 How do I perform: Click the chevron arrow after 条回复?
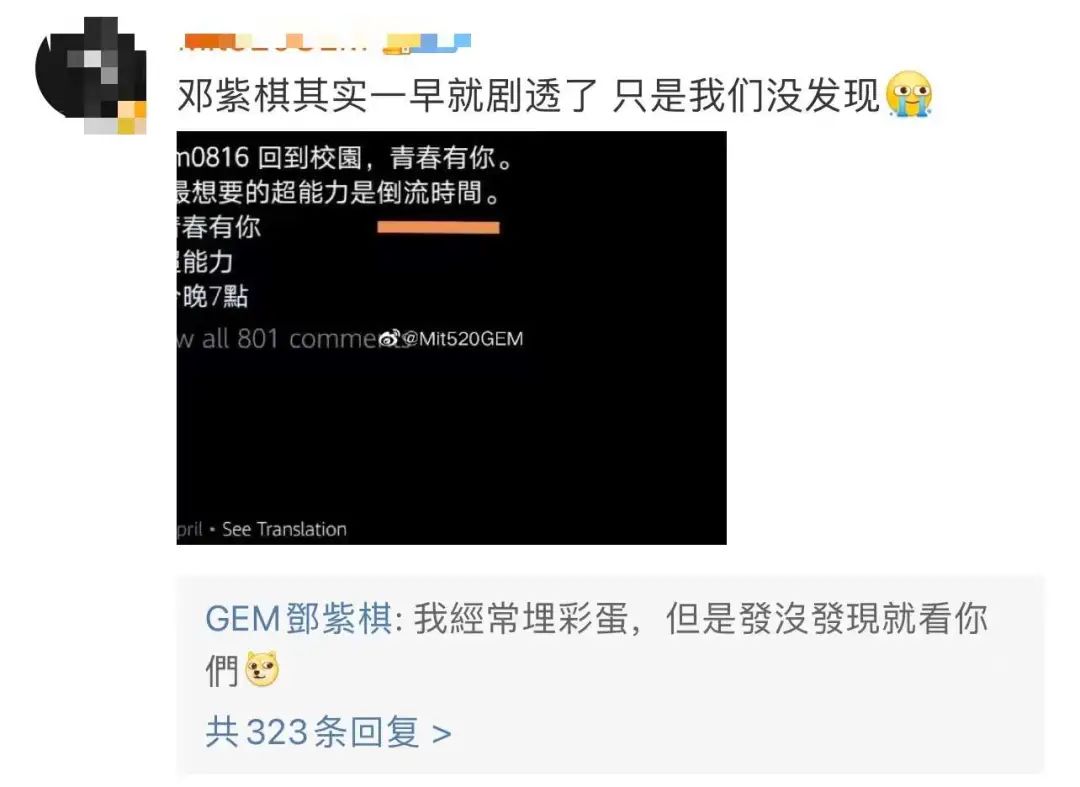click(442, 734)
